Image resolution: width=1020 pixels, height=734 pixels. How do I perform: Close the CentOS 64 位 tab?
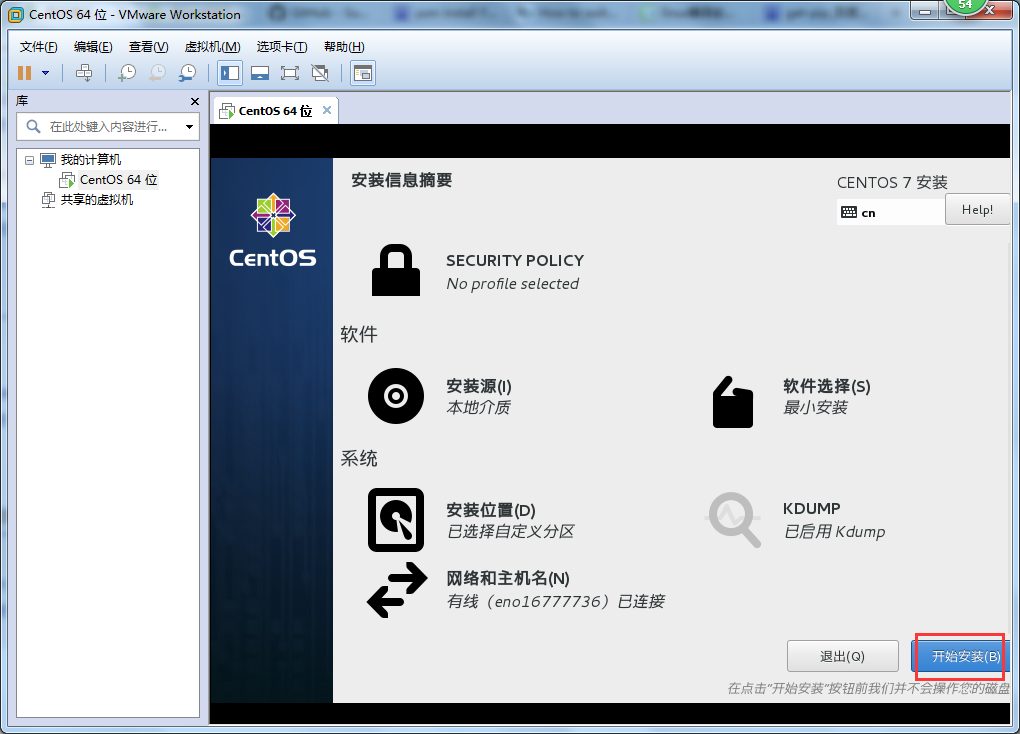click(x=327, y=110)
